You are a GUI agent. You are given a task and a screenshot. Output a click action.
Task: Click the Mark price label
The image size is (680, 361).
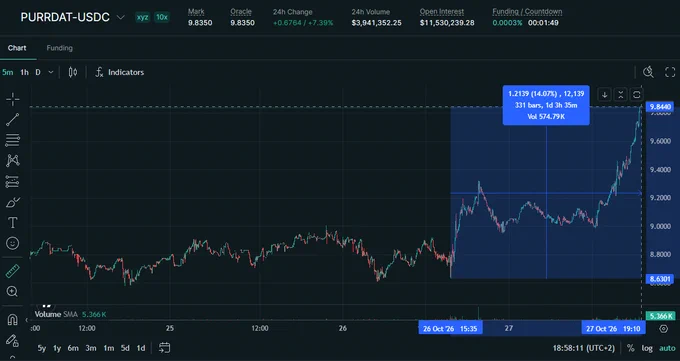point(196,12)
